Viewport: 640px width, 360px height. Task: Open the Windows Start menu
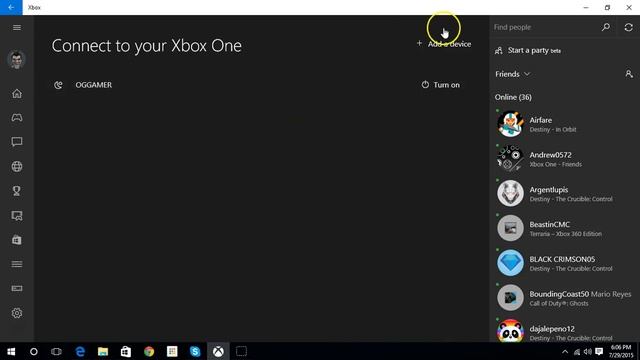coord(11,351)
